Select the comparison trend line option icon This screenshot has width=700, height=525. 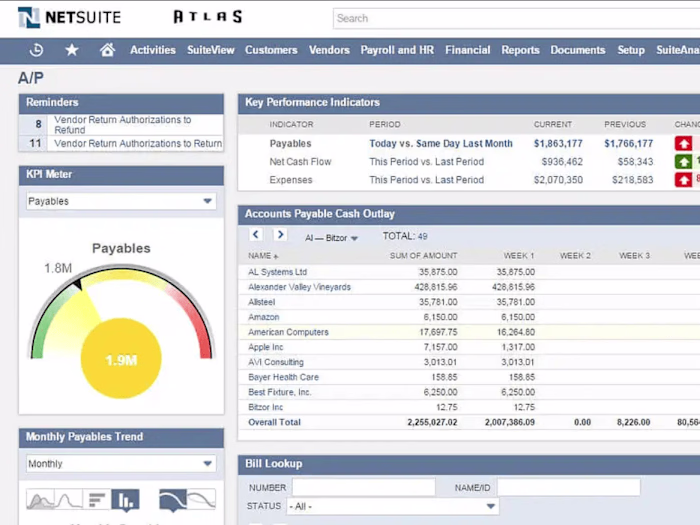tap(201, 499)
